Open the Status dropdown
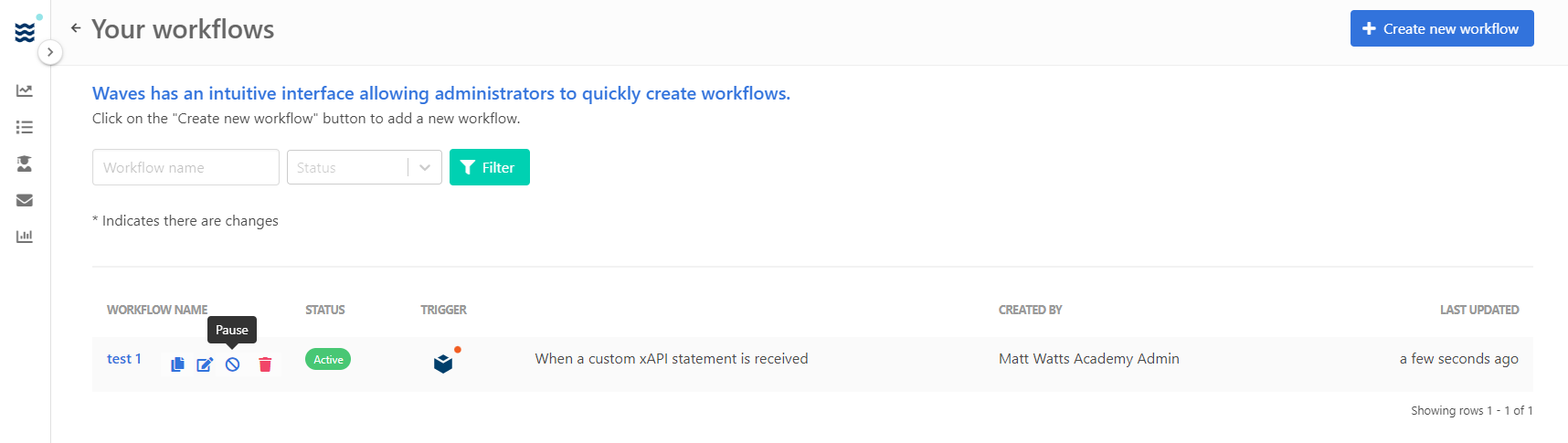The width and height of the screenshot is (1568, 443). (x=365, y=167)
